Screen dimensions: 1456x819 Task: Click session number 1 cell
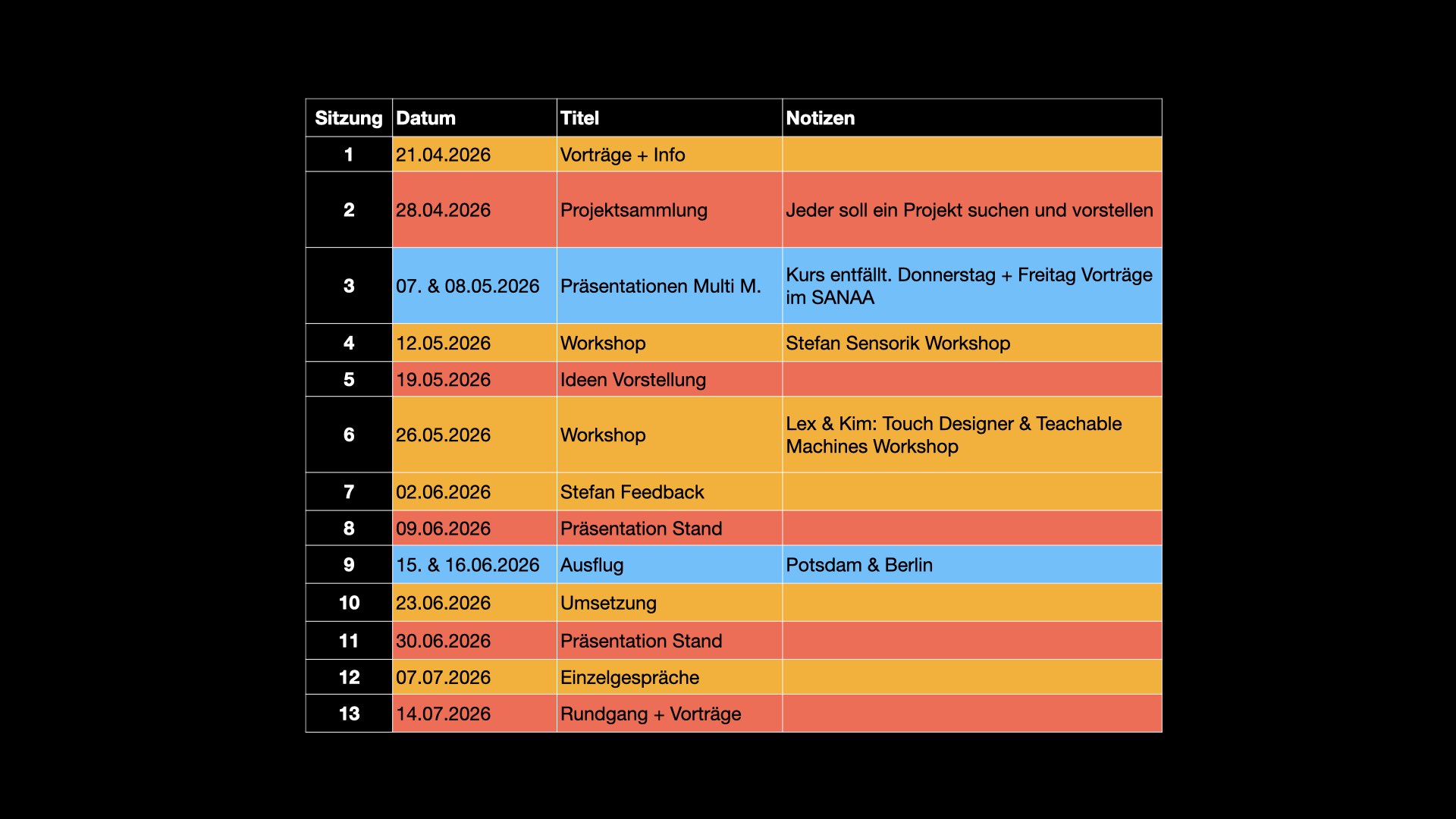point(349,155)
